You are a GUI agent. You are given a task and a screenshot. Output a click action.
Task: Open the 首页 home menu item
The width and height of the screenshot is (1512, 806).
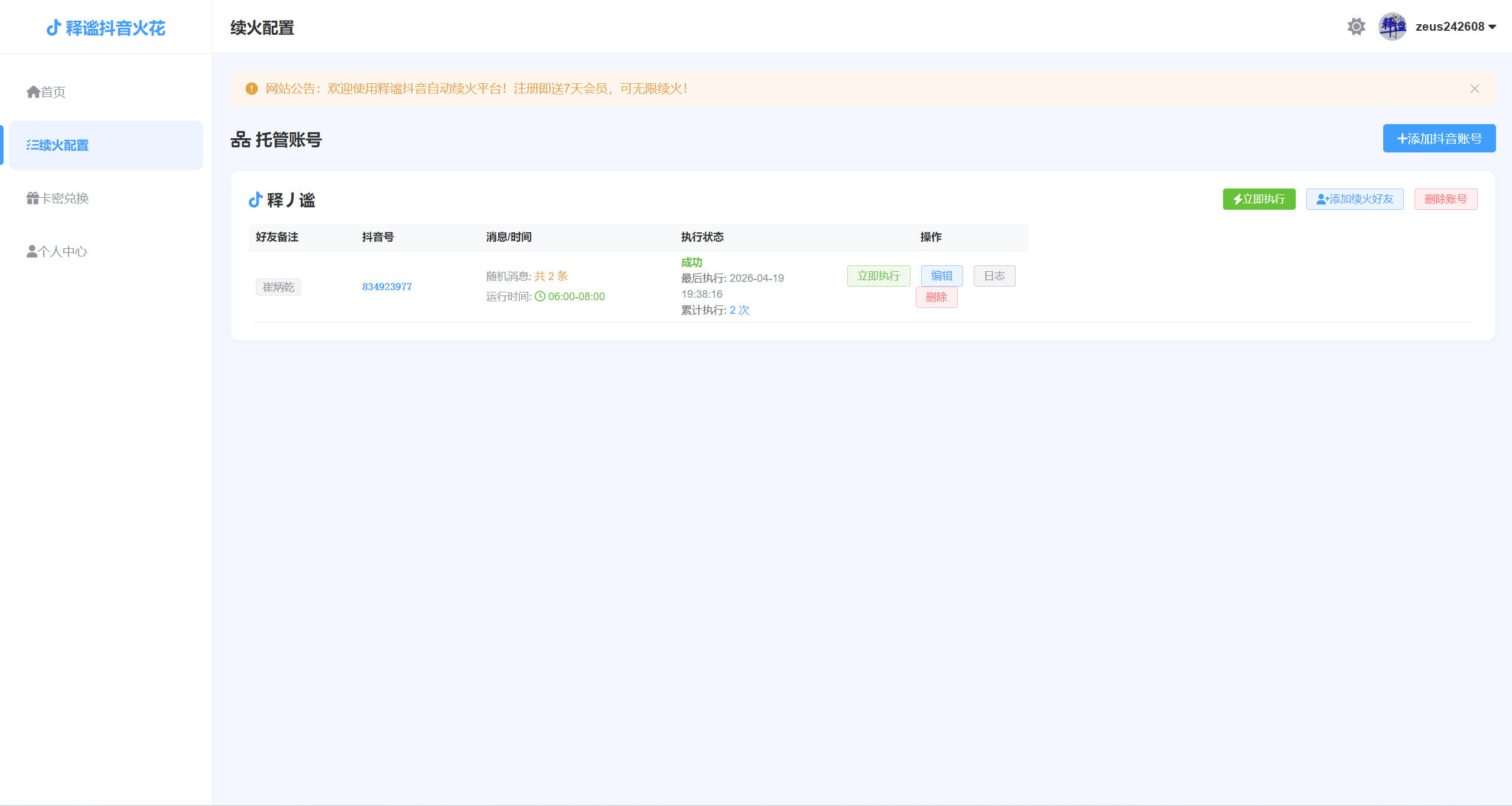106,92
